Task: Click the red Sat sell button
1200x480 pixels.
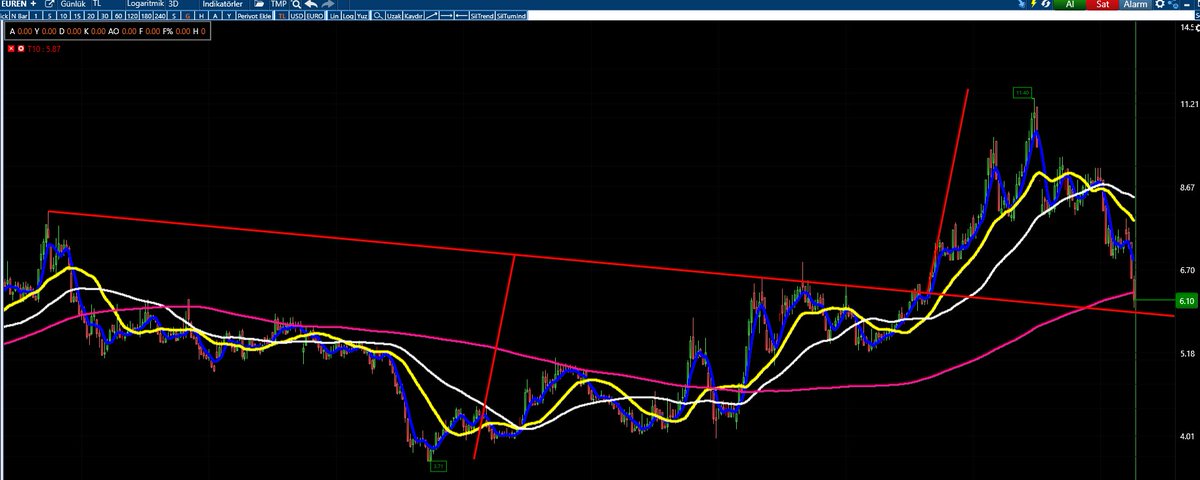Action: click(x=1102, y=4)
